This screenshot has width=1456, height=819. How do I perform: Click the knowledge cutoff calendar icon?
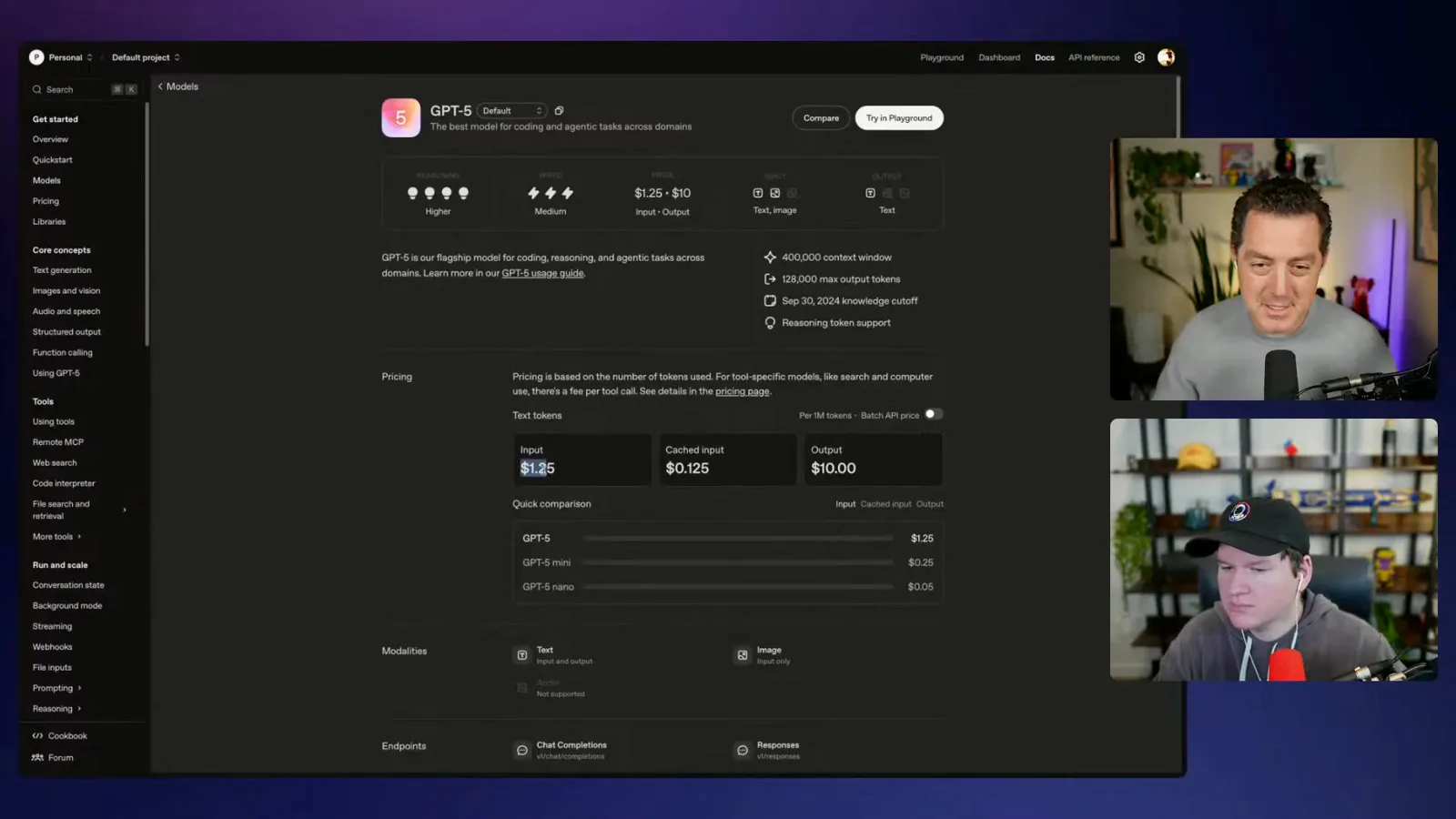pyautogui.click(x=770, y=301)
